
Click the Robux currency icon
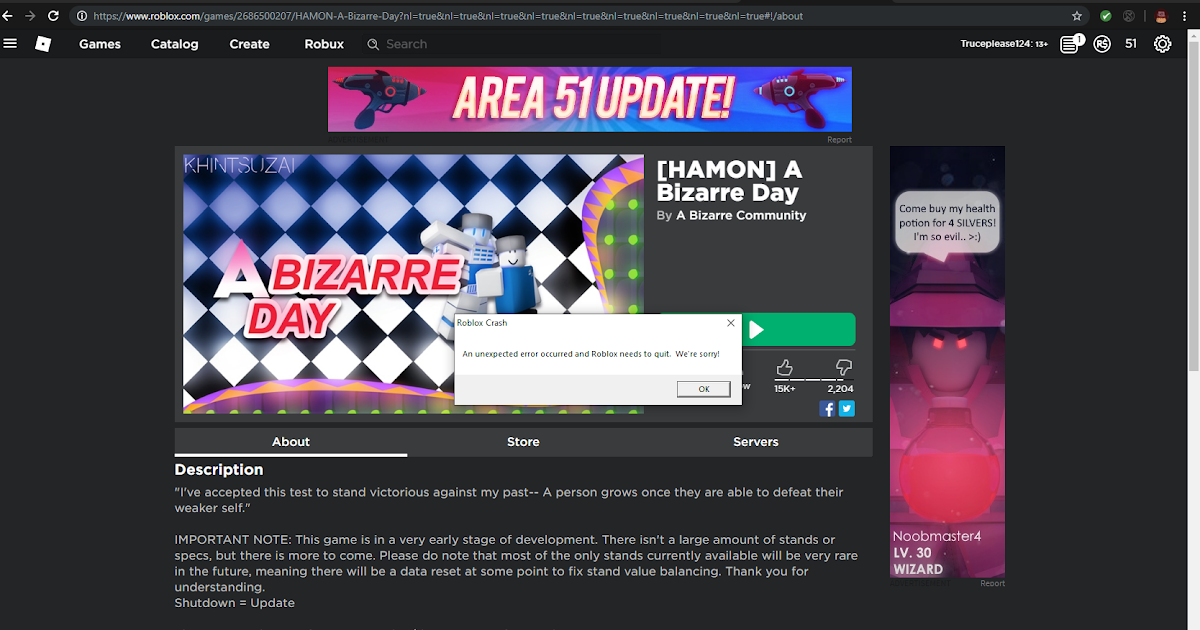1102,44
